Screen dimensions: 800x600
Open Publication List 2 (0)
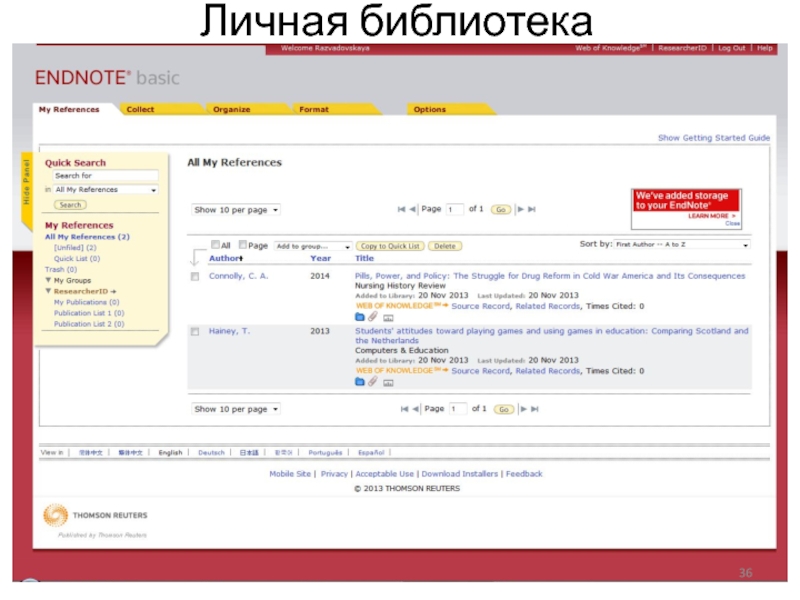click(x=89, y=324)
